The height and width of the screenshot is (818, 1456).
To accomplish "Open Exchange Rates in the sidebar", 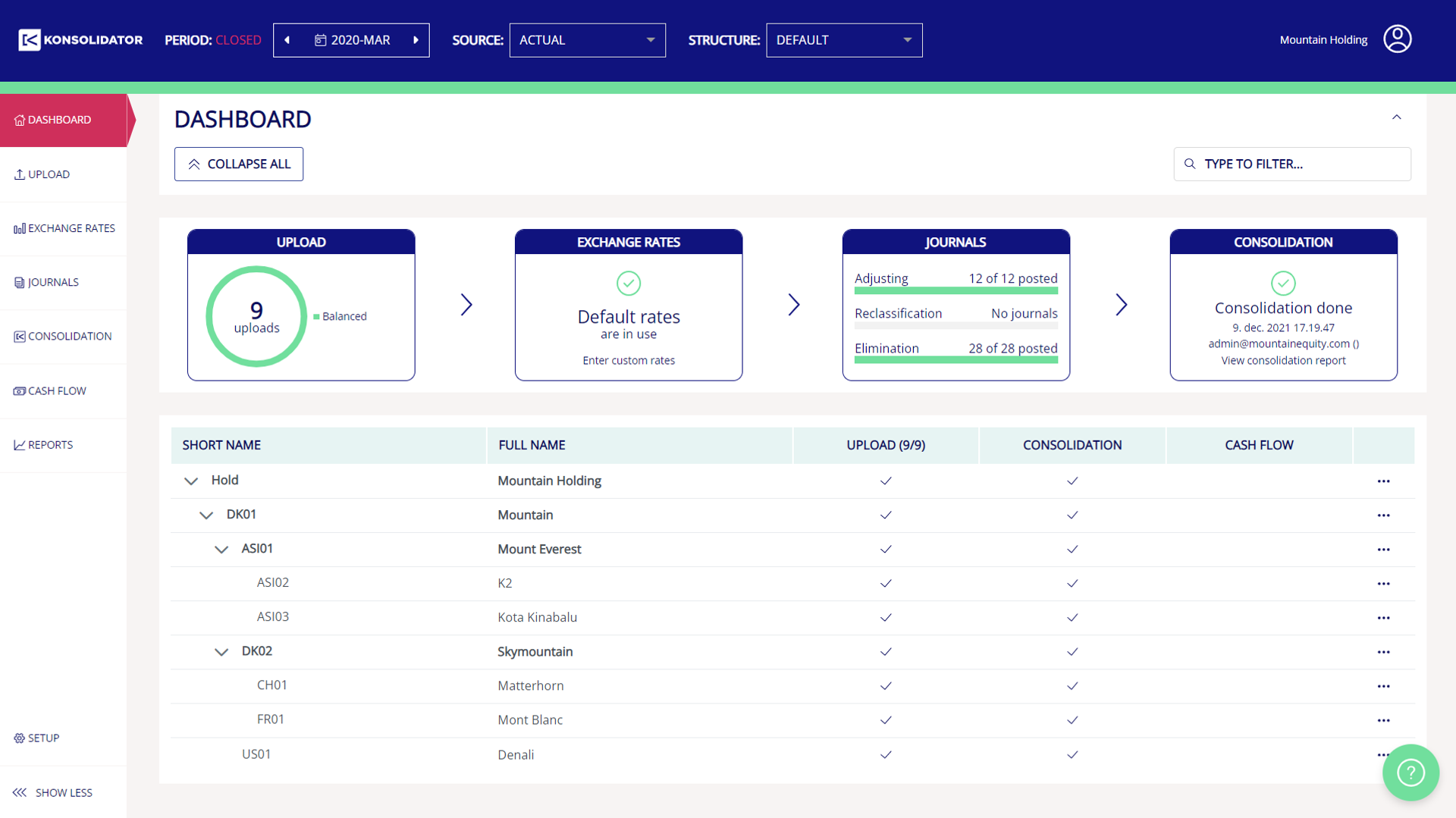I will click(x=64, y=228).
